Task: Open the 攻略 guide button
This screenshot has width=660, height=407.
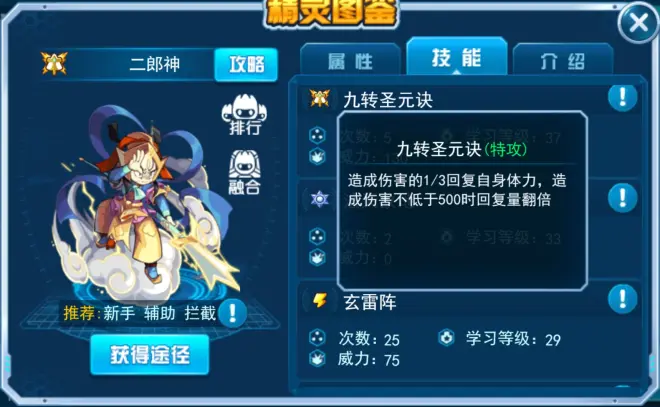Action: click(x=246, y=64)
